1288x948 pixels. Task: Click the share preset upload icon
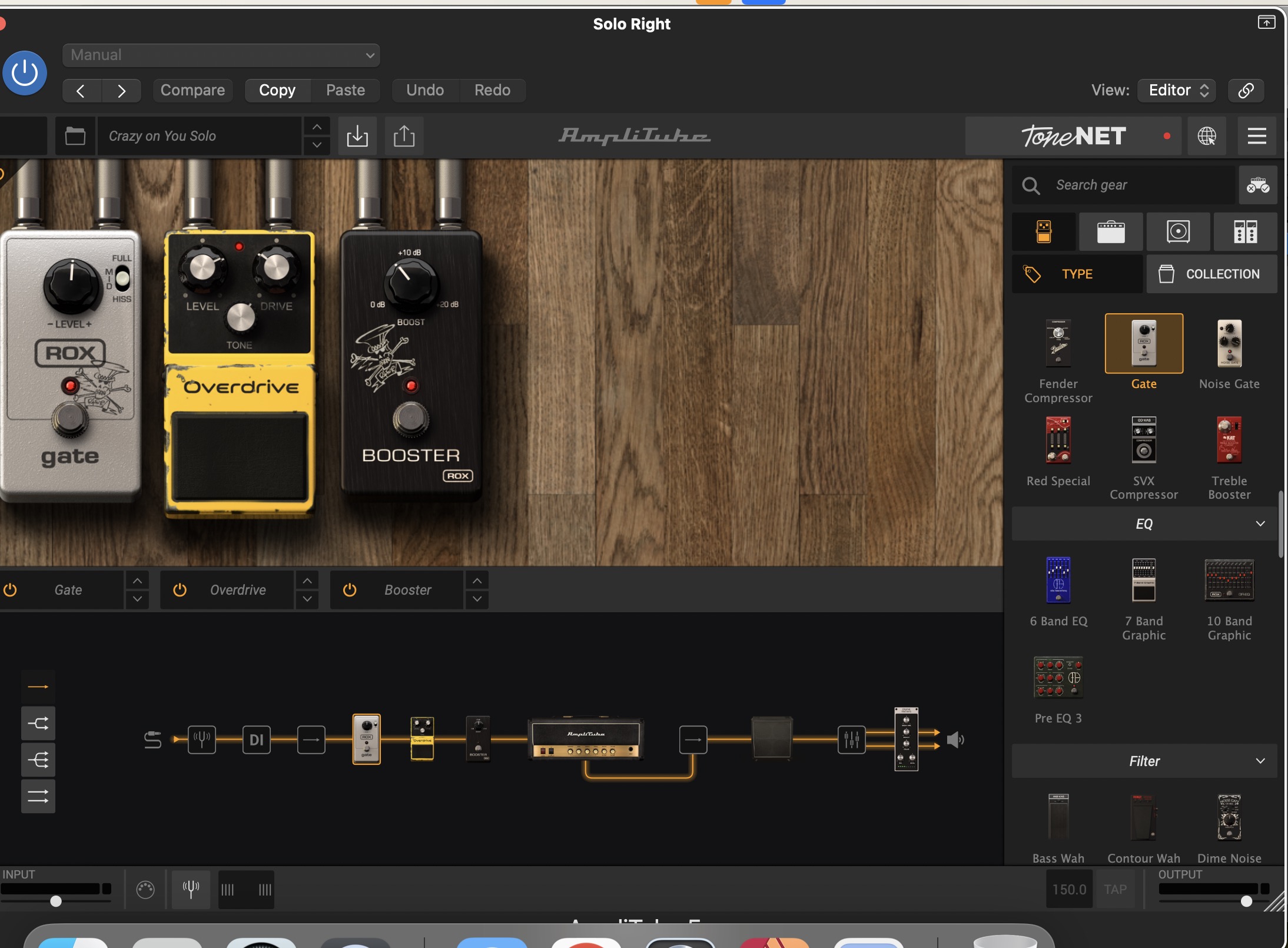point(404,136)
